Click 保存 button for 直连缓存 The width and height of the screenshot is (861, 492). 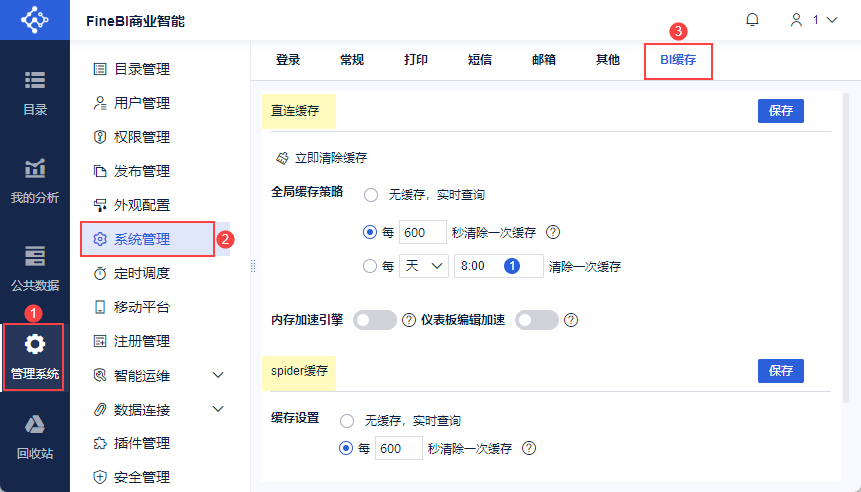(x=780, y=111)
